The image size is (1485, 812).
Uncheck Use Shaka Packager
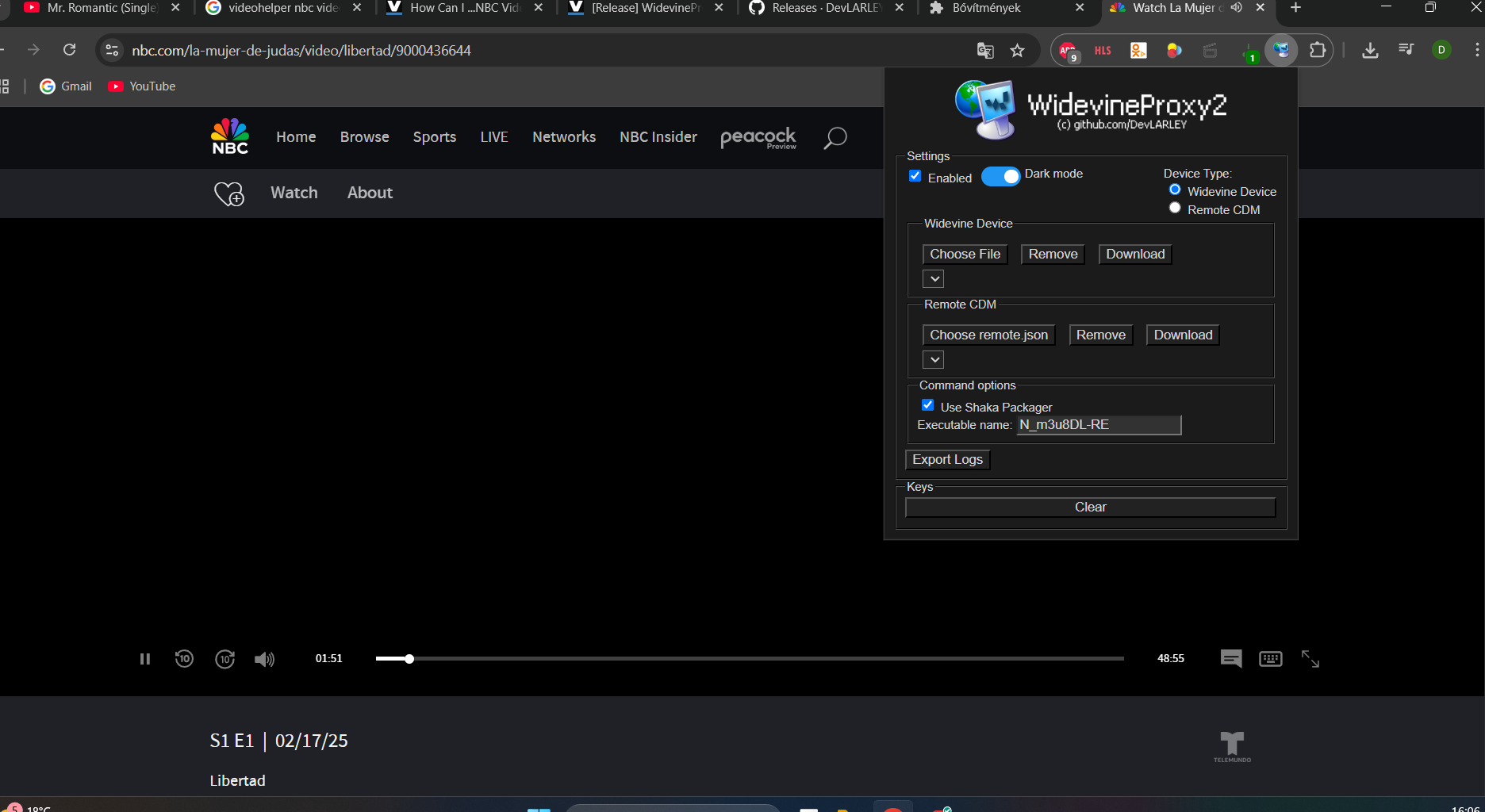pyautogui.click(x=927, y=405)
